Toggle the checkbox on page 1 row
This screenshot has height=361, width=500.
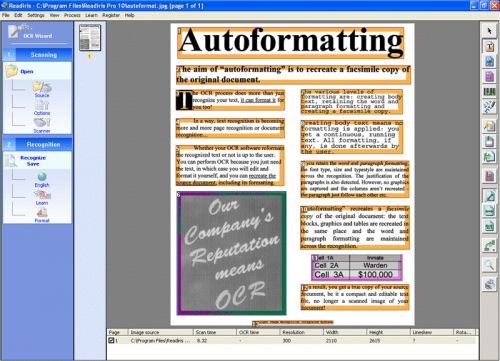tap(111, 340)
